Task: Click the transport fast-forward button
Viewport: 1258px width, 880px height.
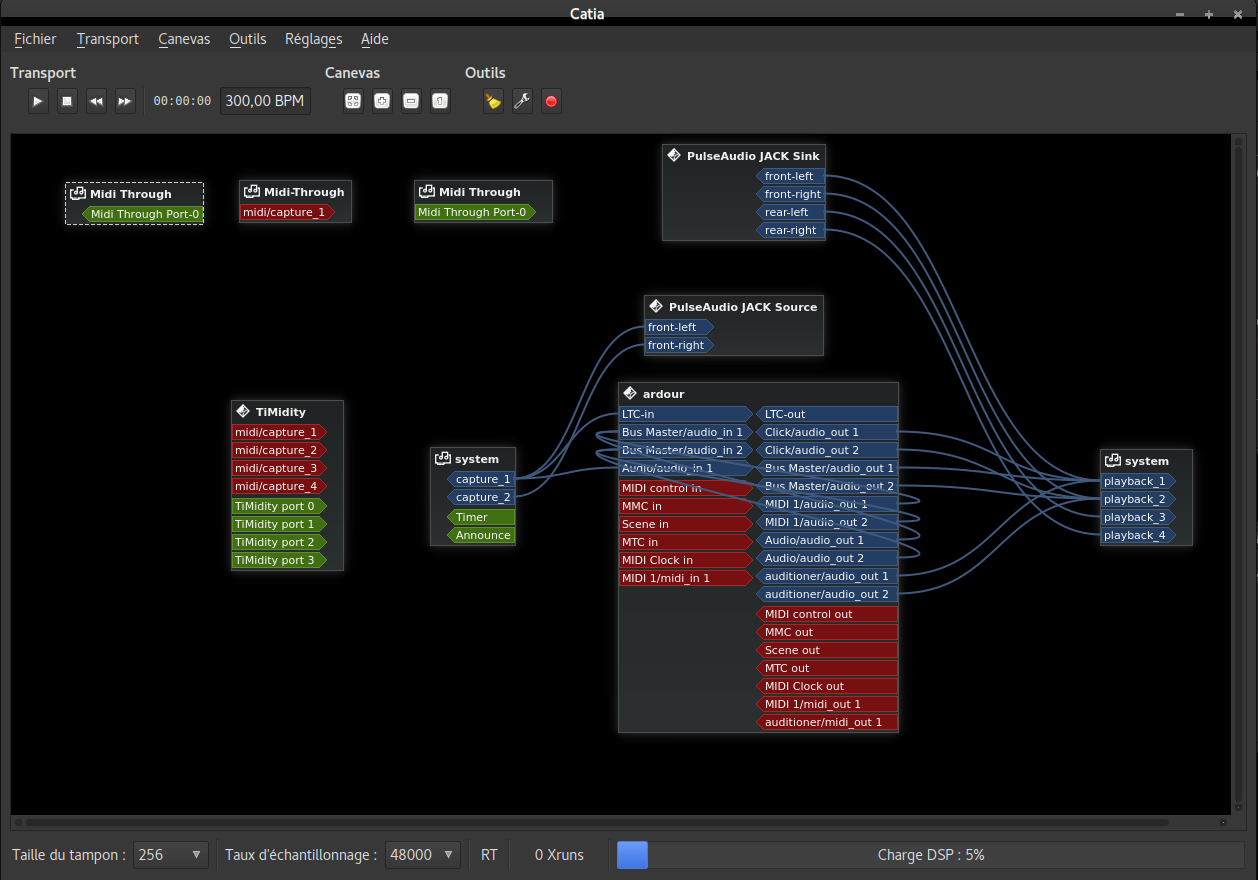Action: point(125,101)
